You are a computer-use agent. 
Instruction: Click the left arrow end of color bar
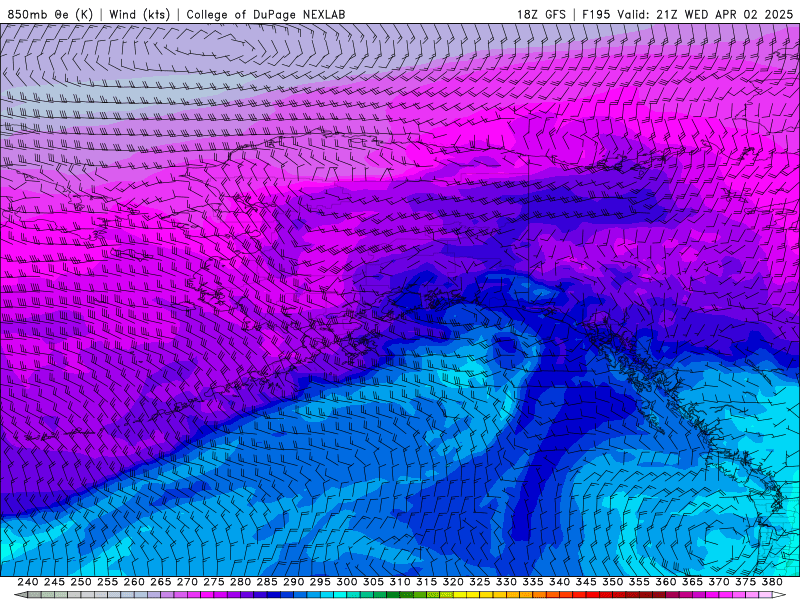point(20,595)
